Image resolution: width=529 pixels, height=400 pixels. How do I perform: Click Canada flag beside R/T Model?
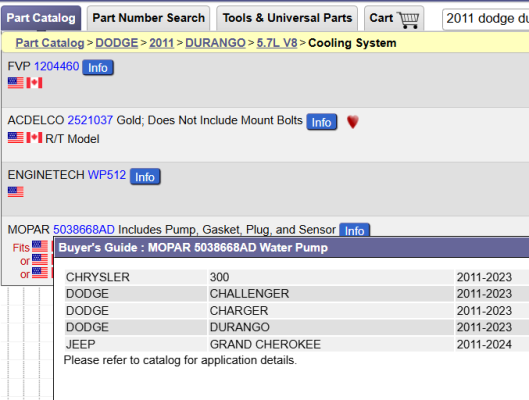pos(34,138)
